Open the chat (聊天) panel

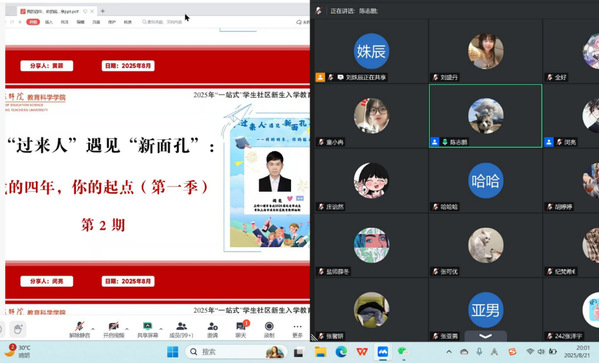[241, 329]
